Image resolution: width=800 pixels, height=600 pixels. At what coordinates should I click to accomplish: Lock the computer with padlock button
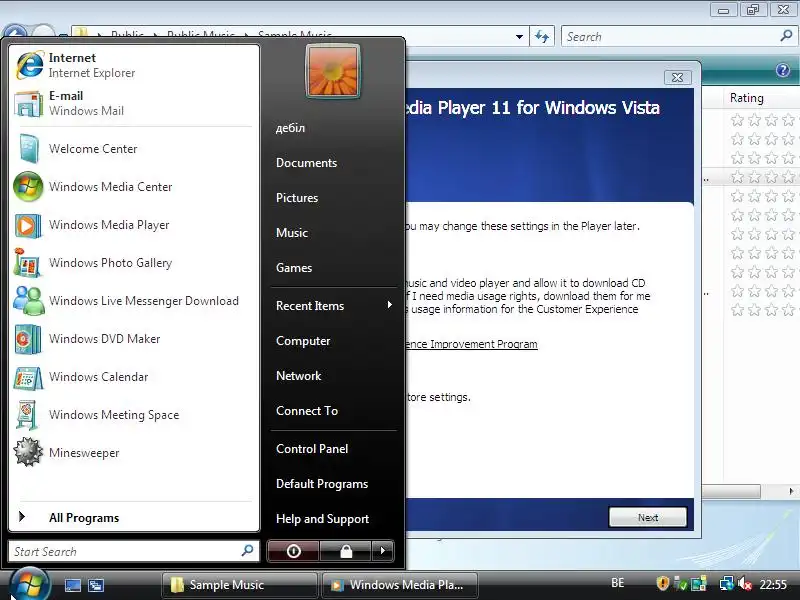tap(346, 551)
